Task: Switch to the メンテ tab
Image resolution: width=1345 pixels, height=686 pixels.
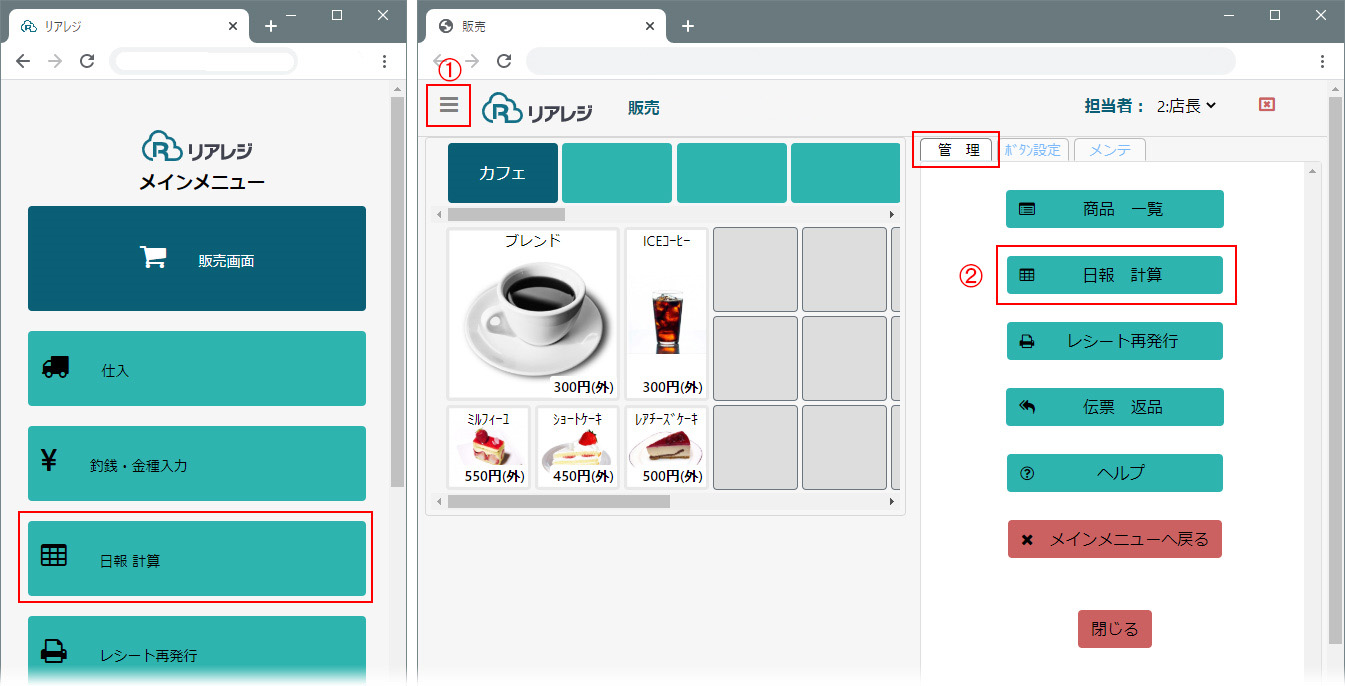Action: coord(1109,150)
